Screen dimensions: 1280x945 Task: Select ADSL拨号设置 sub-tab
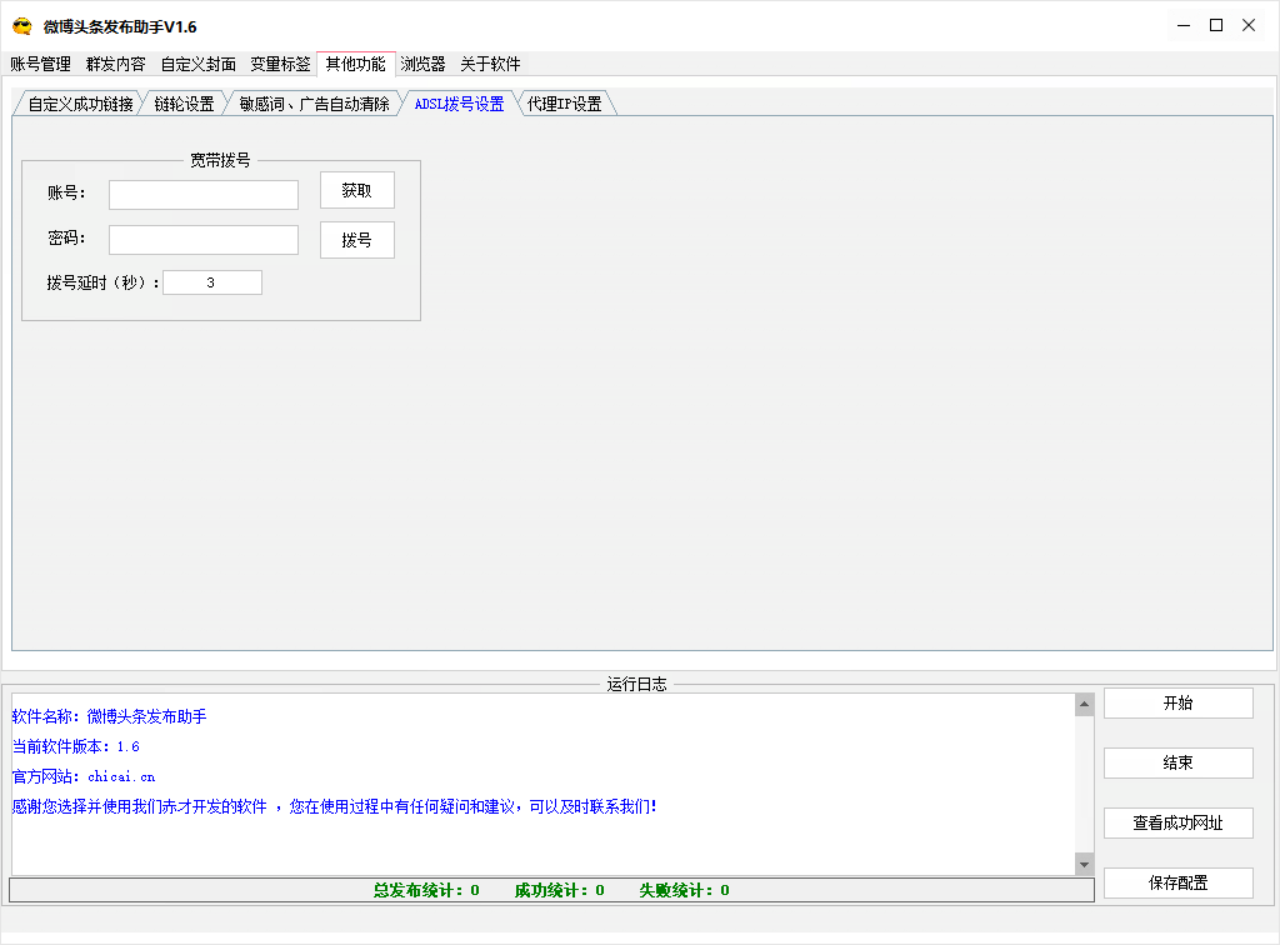(459, 104)
